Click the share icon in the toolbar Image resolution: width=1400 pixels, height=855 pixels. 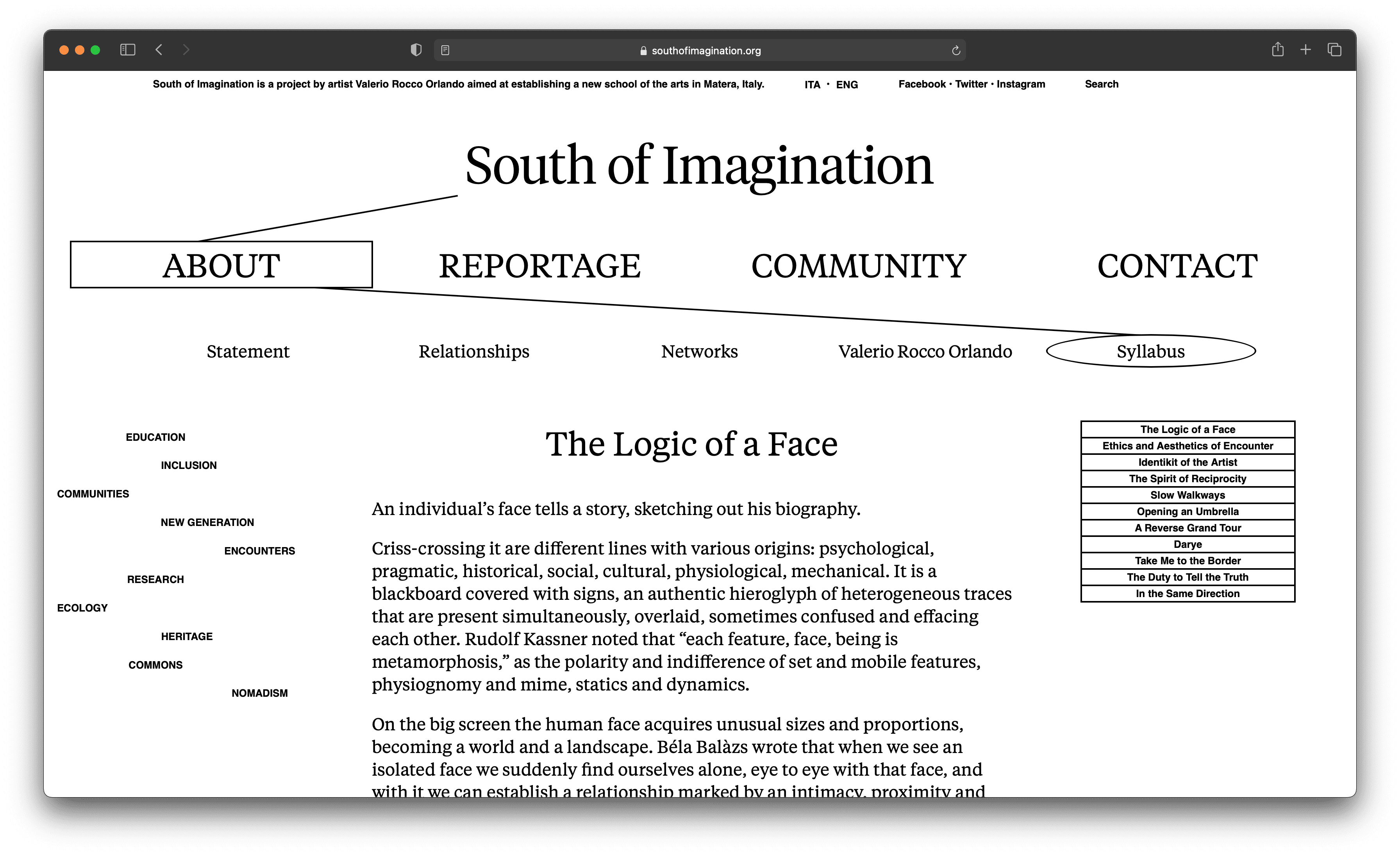[x=1277, y=50]
